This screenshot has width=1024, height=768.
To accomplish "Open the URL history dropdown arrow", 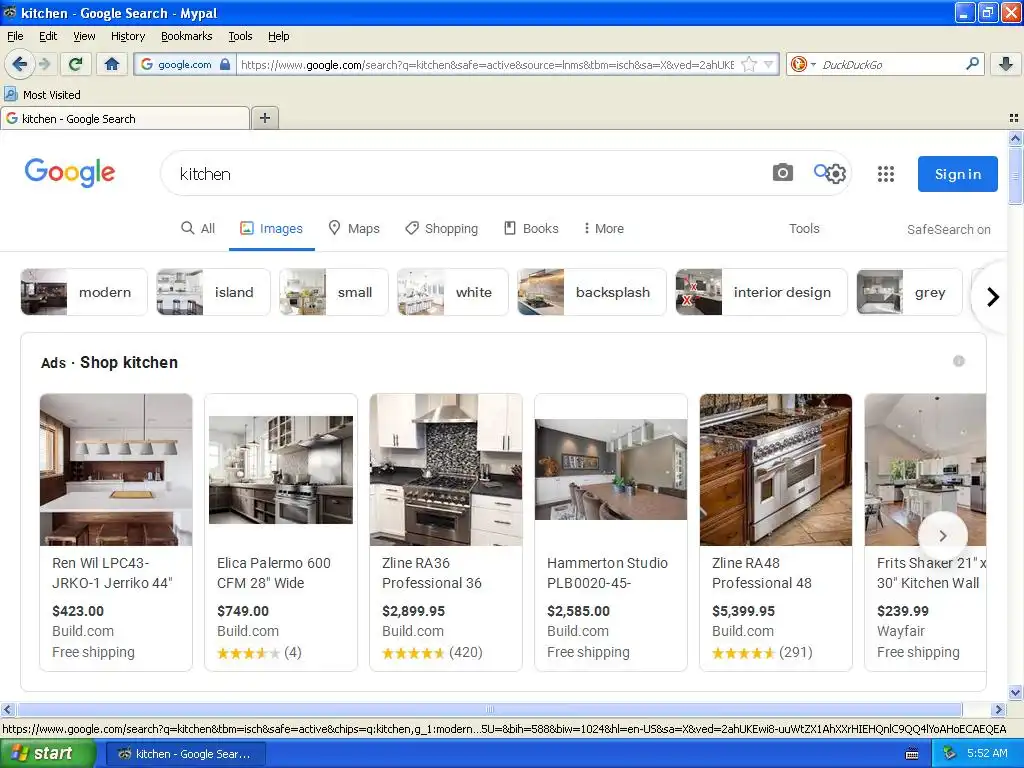I will pyautogui.click(x=769, y=64).
